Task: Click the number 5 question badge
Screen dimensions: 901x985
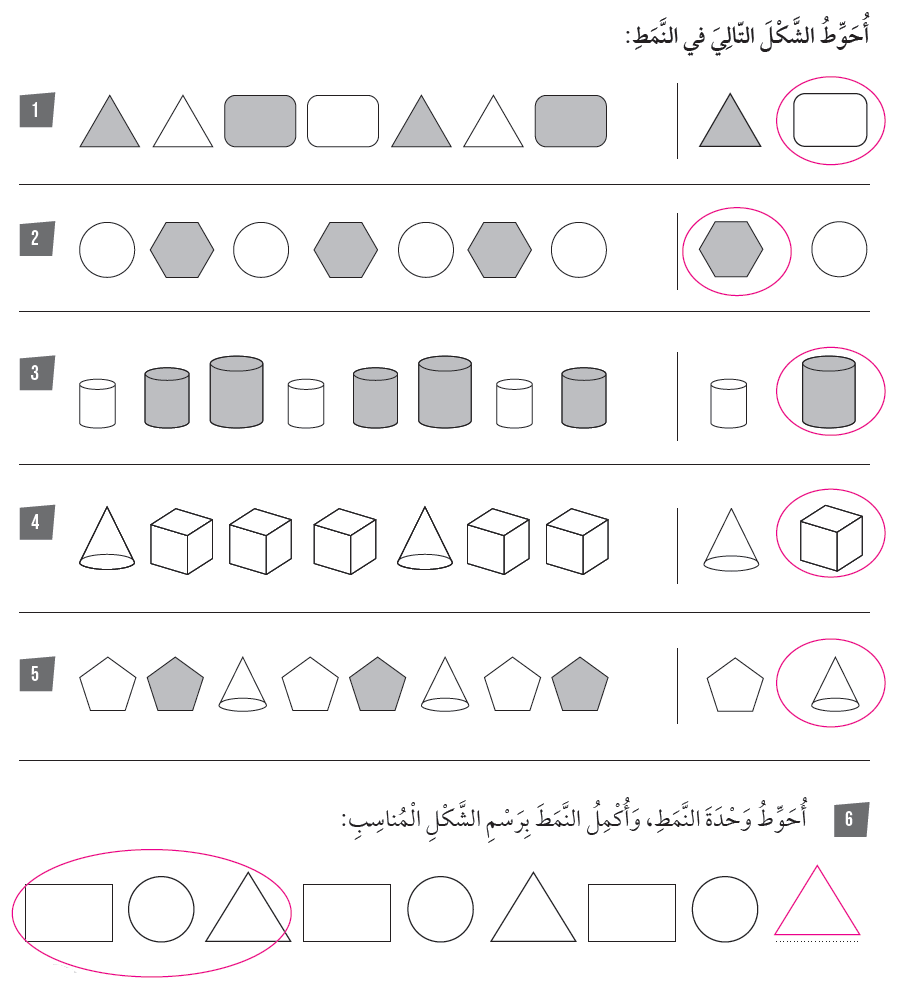Action: tap(35, 673)
